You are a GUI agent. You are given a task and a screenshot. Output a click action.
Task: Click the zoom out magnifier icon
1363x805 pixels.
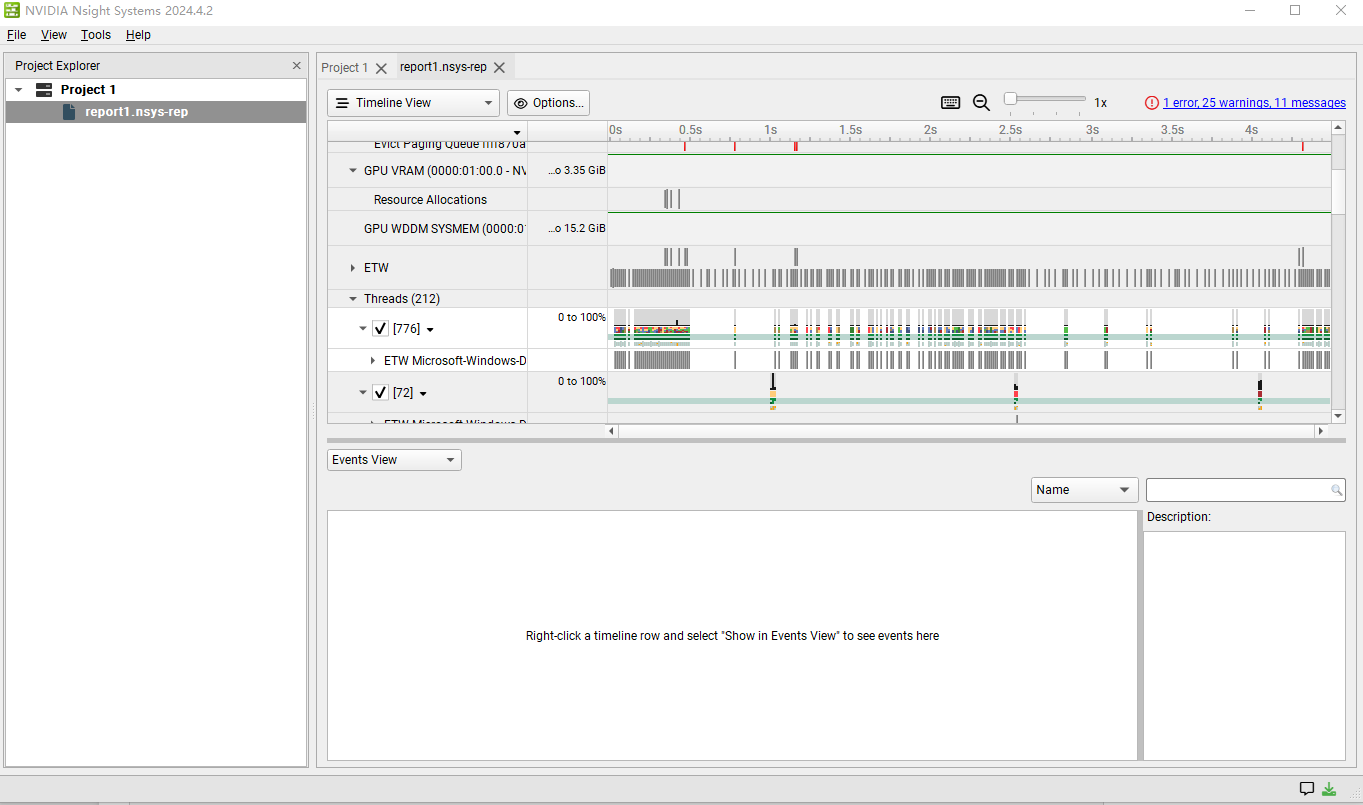pyautogui.click(x=981, y=102)
